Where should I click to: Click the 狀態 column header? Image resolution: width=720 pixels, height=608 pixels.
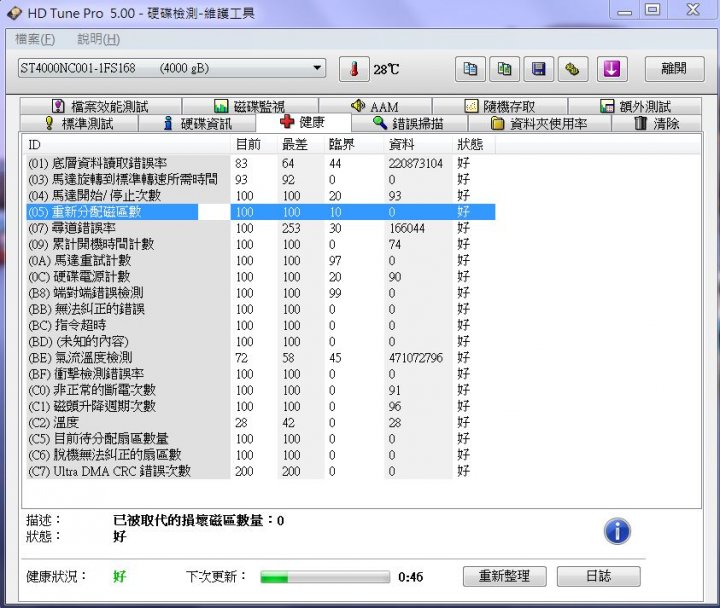pyautogui.click(x=473, y=145)
